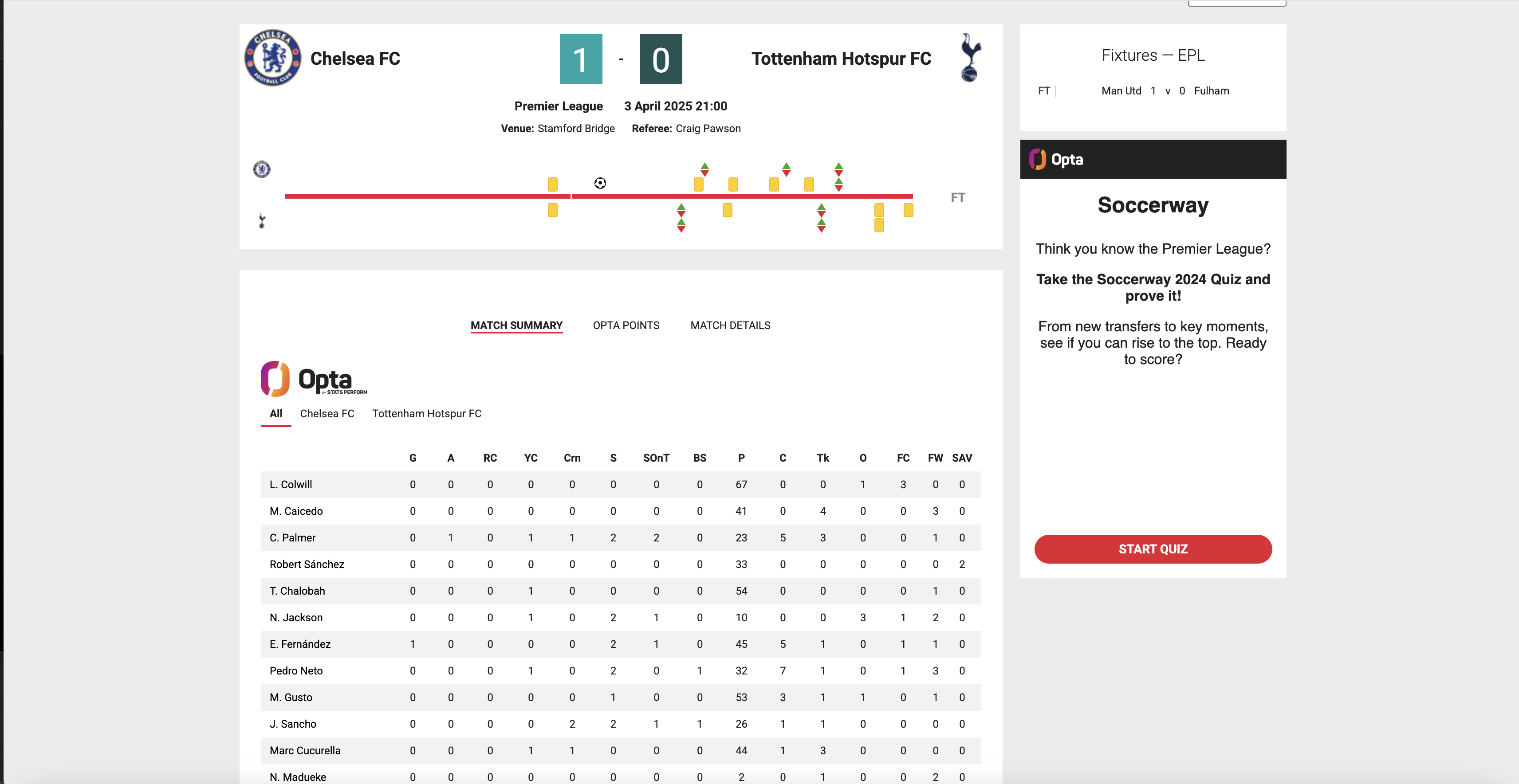Open the Man Utd v Fulham fixture
This screenshot has height=784, width=1519.
(1164, 91)
